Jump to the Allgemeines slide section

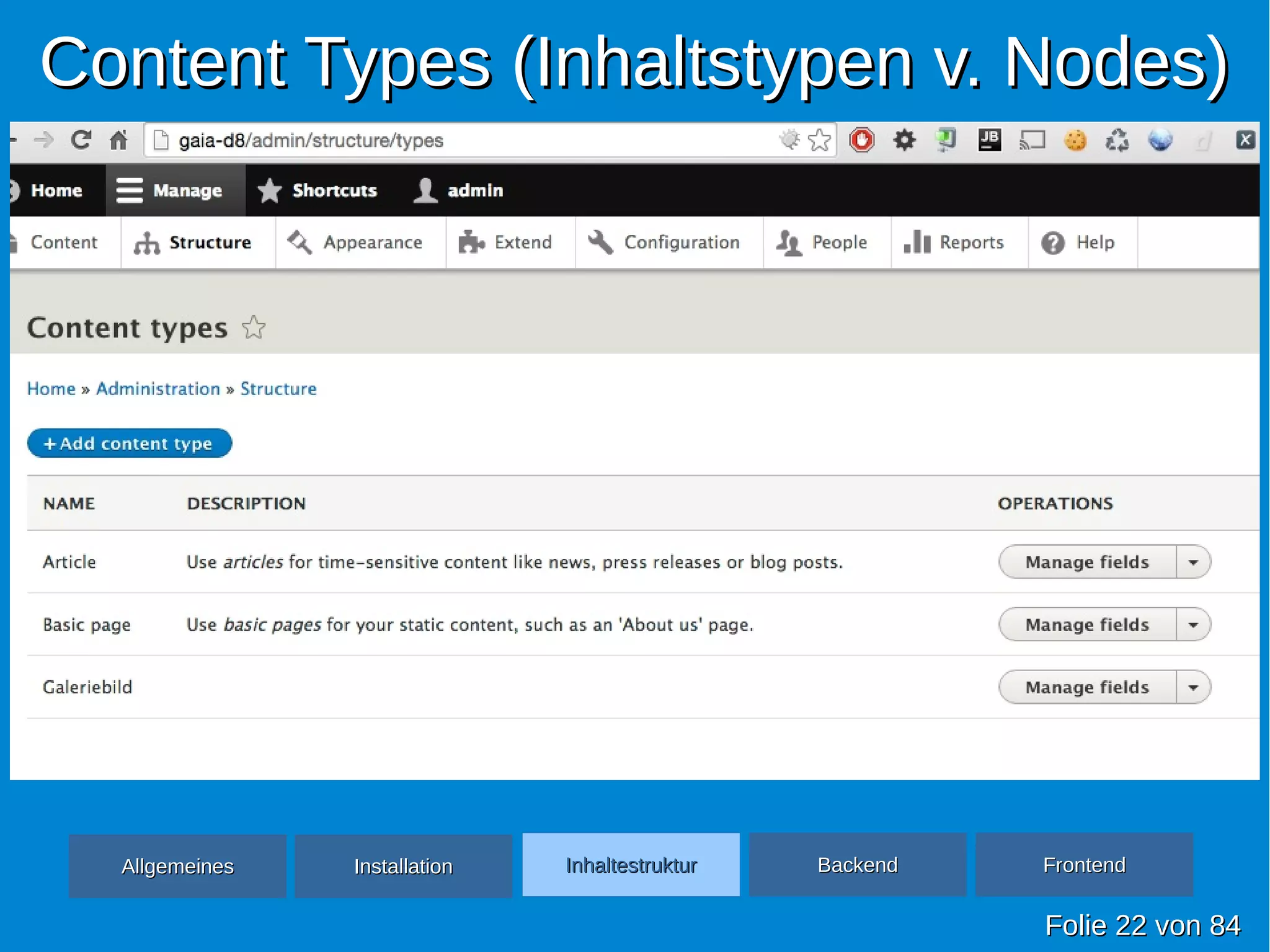[177, 866]
